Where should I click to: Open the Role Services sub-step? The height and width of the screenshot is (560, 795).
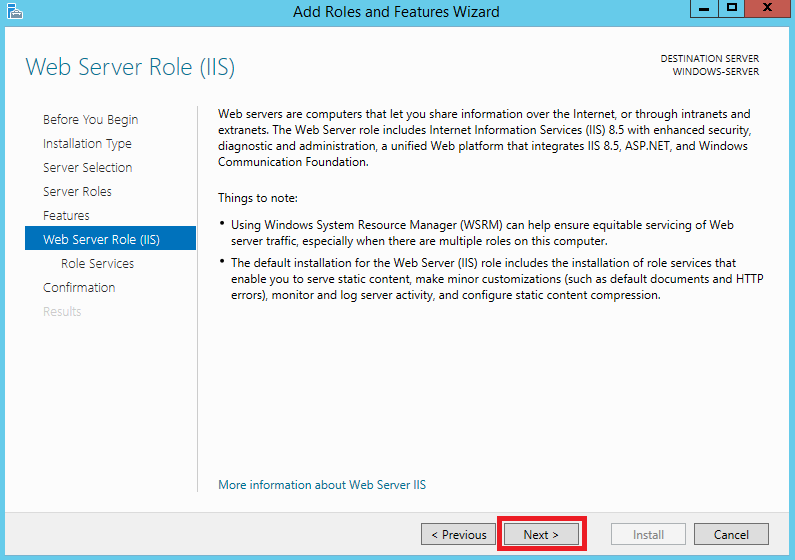[97, 264]
